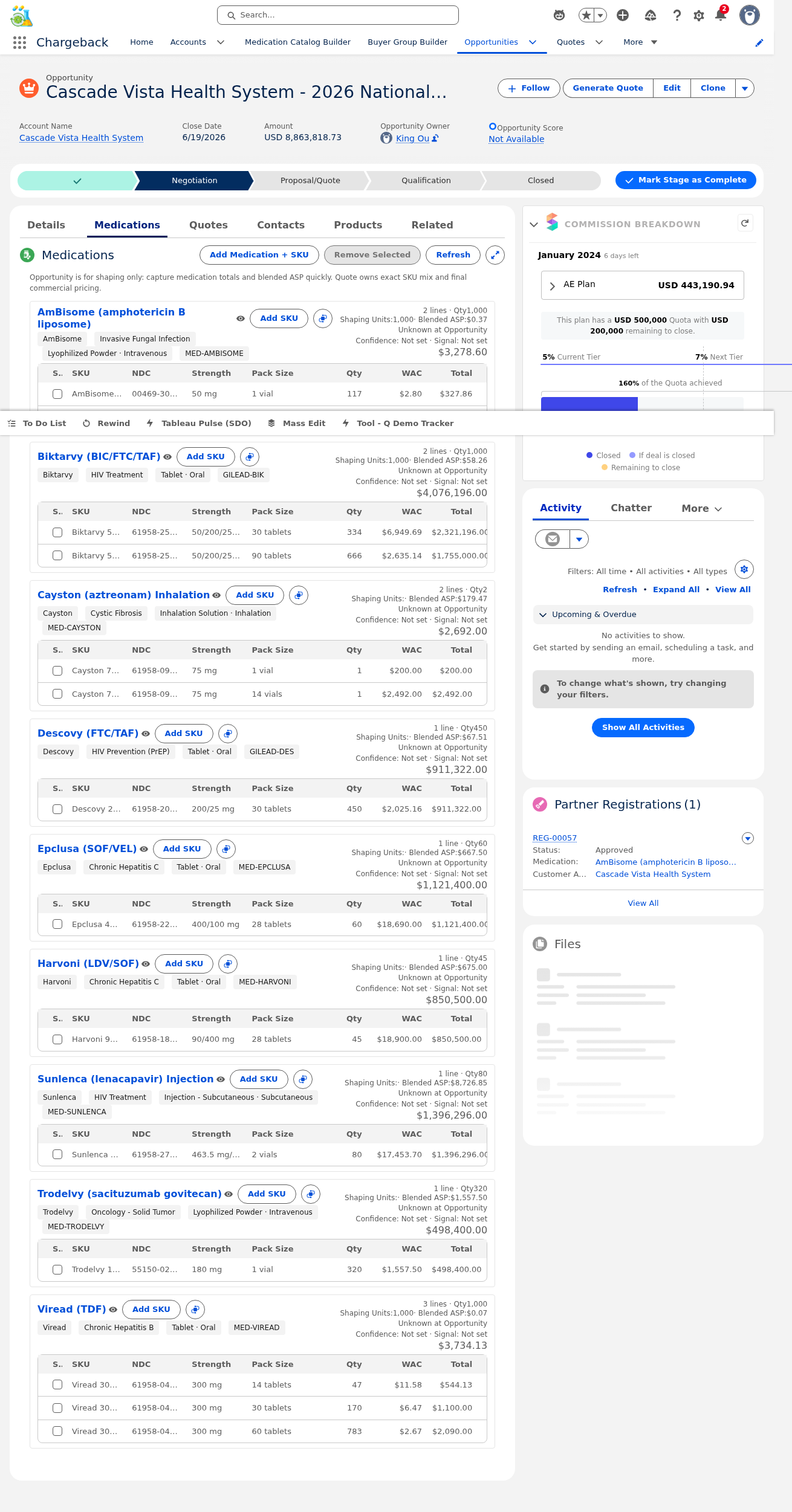Viewport: 792px width, 1512px height.
Task: Open the App Launcher grid icon
Action: 19,42
